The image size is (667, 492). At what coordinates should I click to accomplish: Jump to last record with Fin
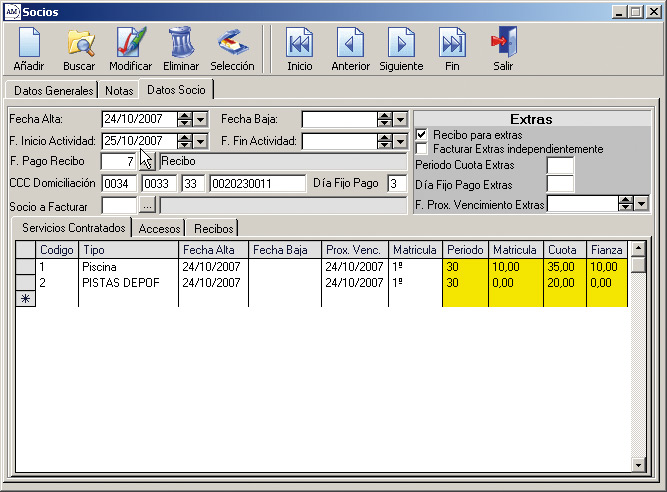[x=452, y=43]
